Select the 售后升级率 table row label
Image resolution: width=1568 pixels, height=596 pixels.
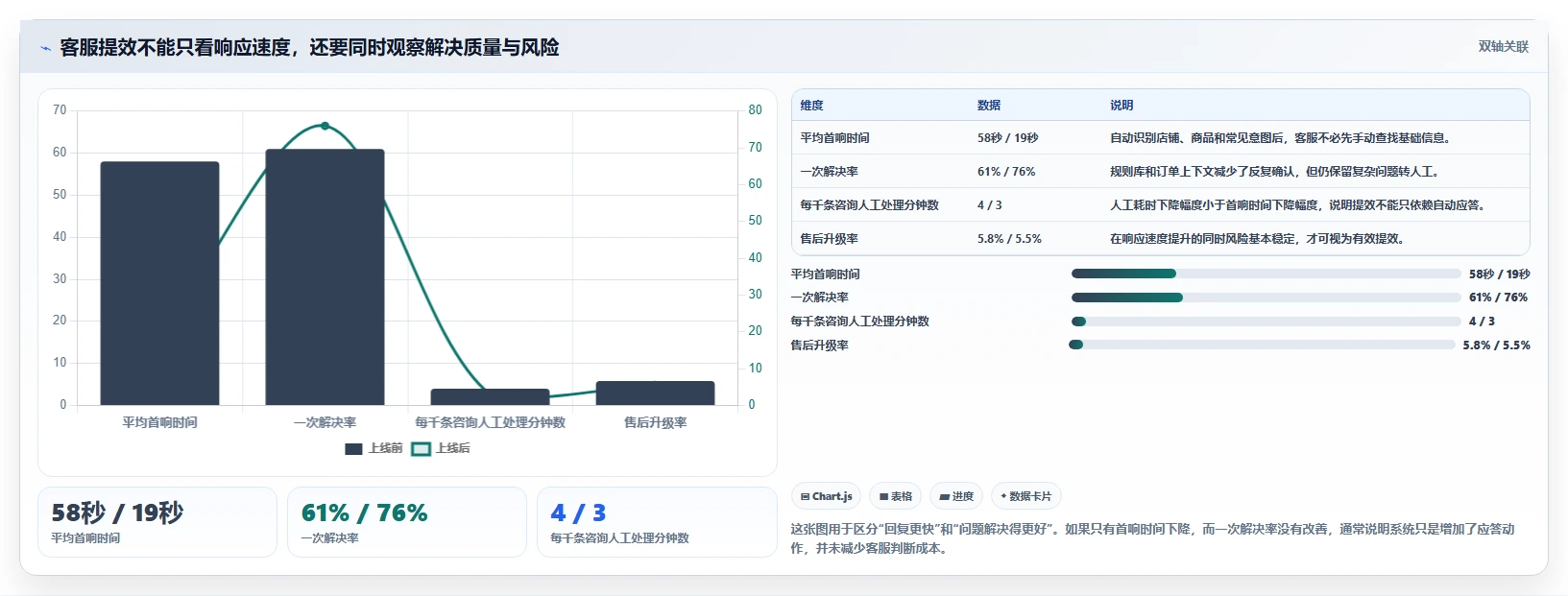pos(829,239)
